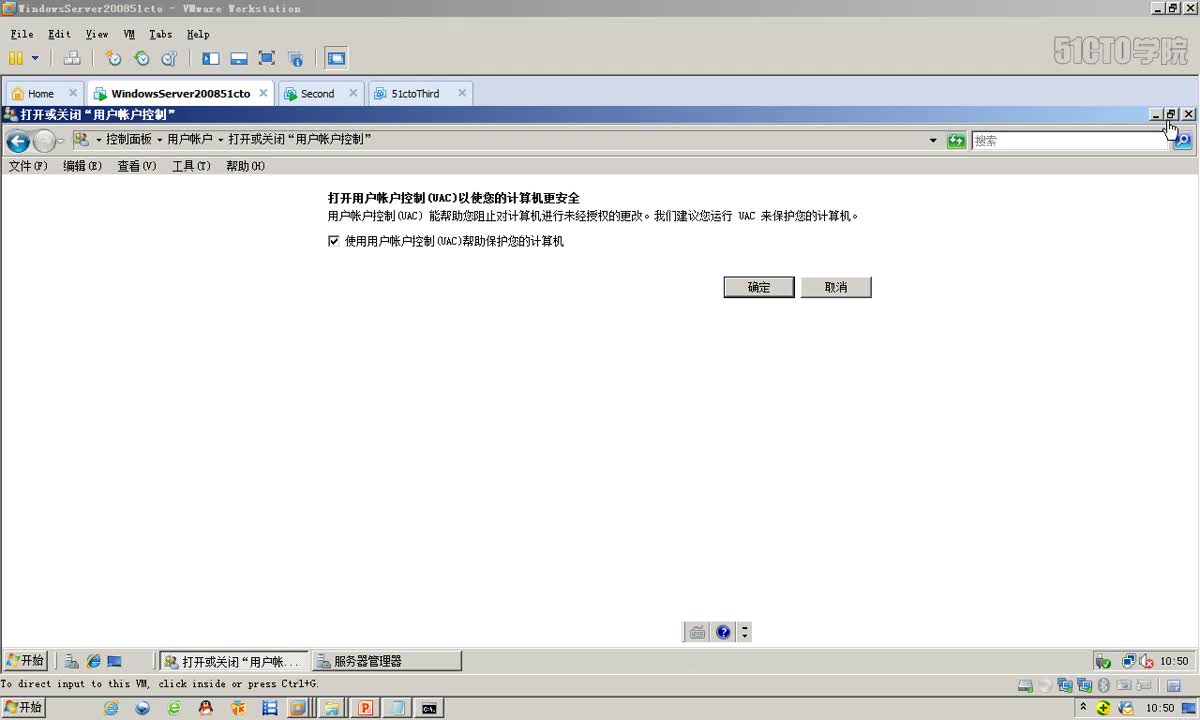The image size is (1200, 720).
Task: Open command prompt icon in host taskbar
Action: coord(429,708)
